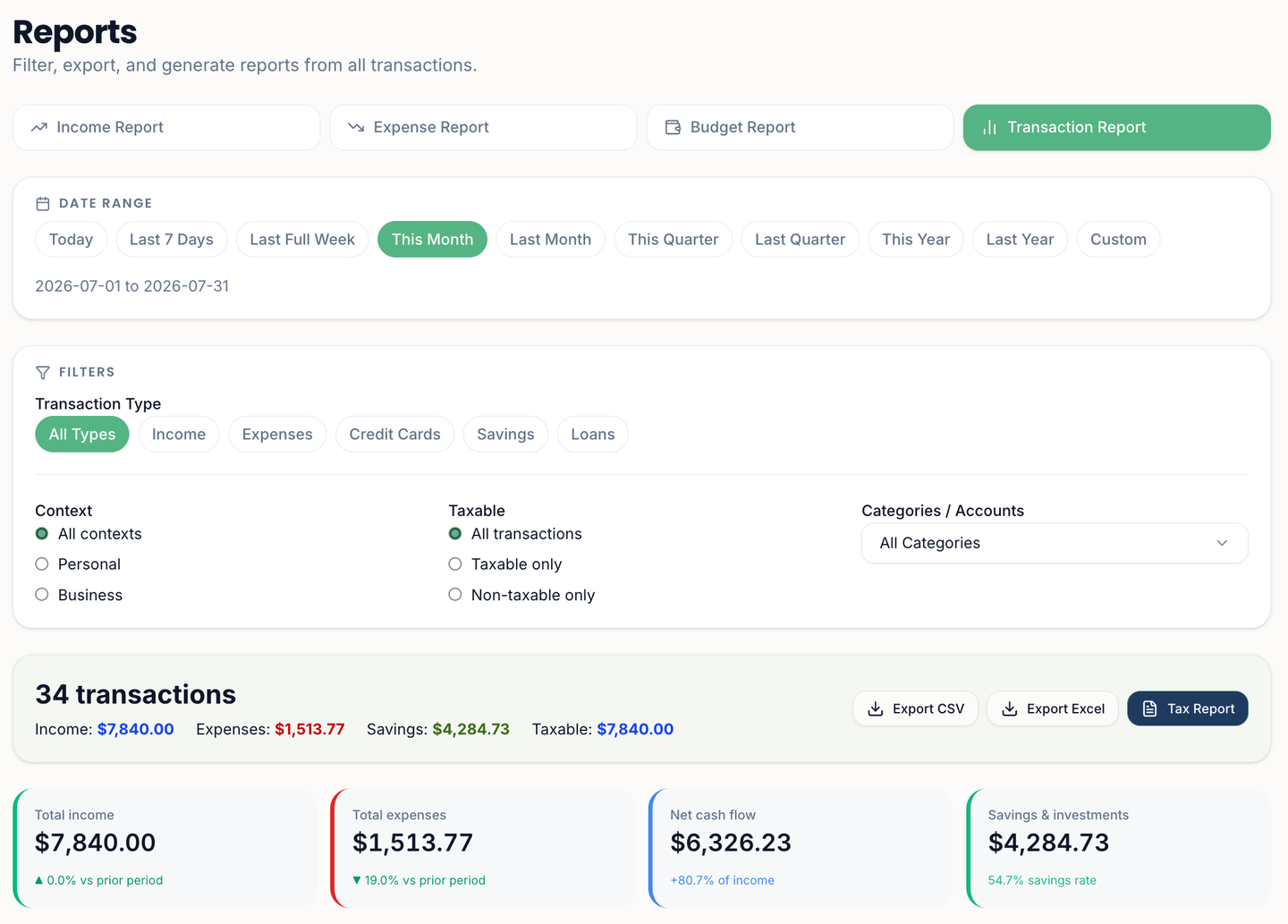Viewport: 1288px width, 924px height.
Task: Click the Savings $4,284.73 summary value
Action: click(471, 729)
